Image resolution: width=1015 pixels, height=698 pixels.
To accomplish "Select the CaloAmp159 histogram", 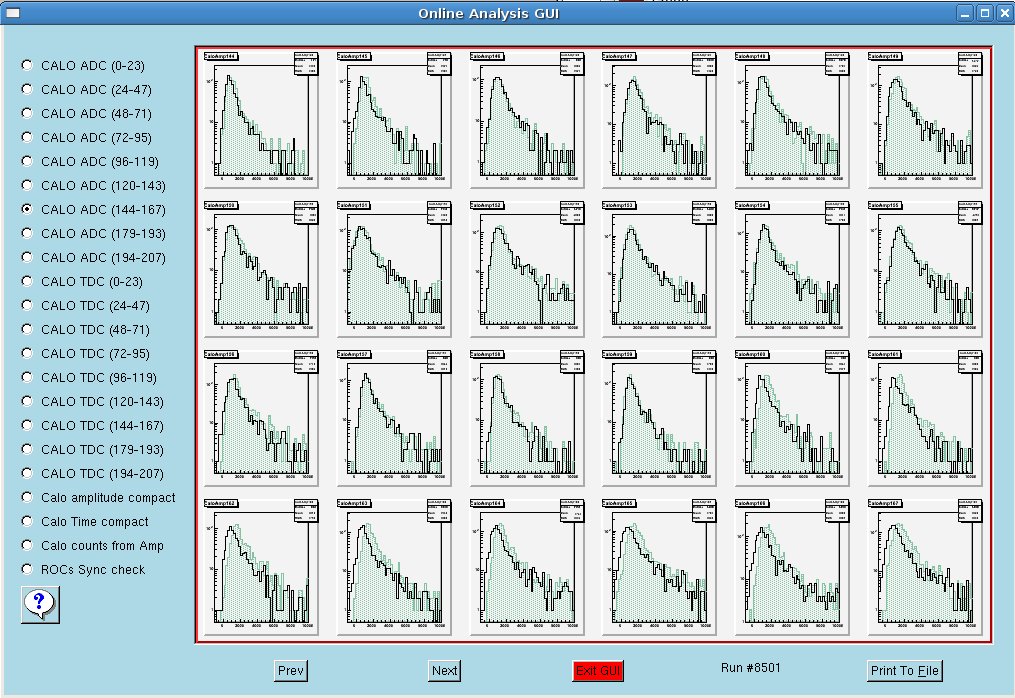I will pyautogui.click(x=659, y=418).
